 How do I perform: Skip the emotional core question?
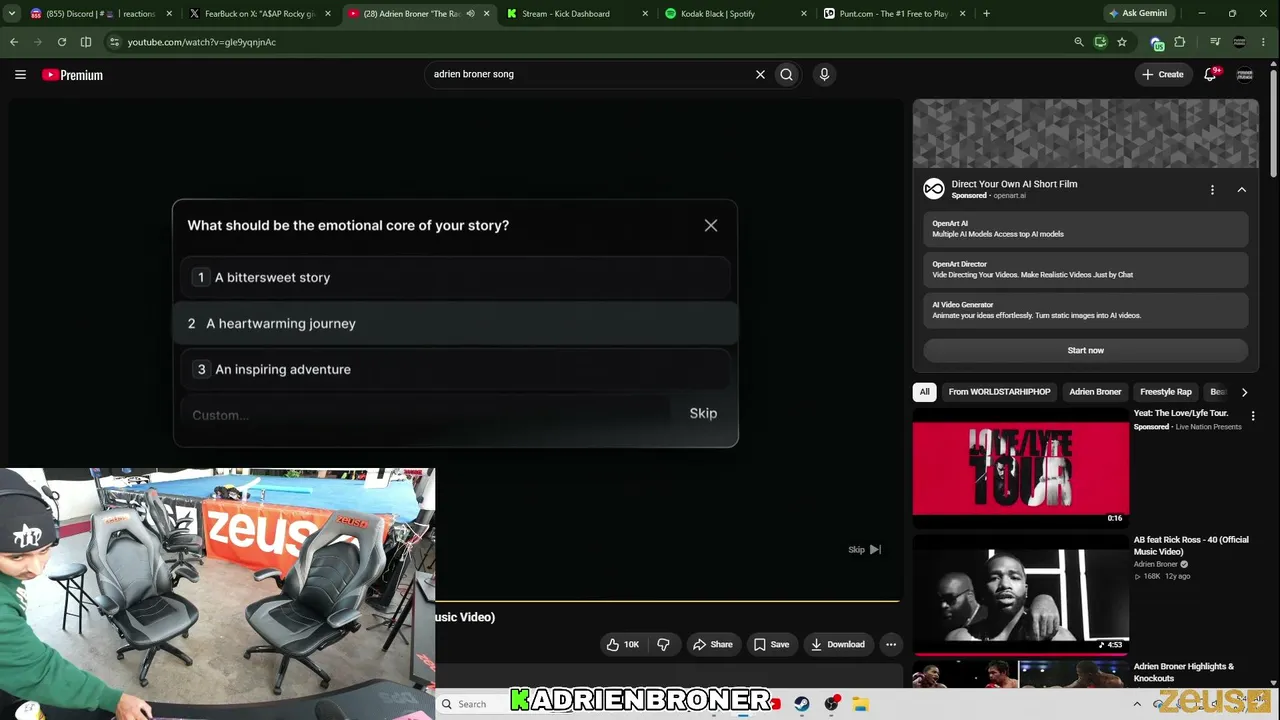coord(703,414)
